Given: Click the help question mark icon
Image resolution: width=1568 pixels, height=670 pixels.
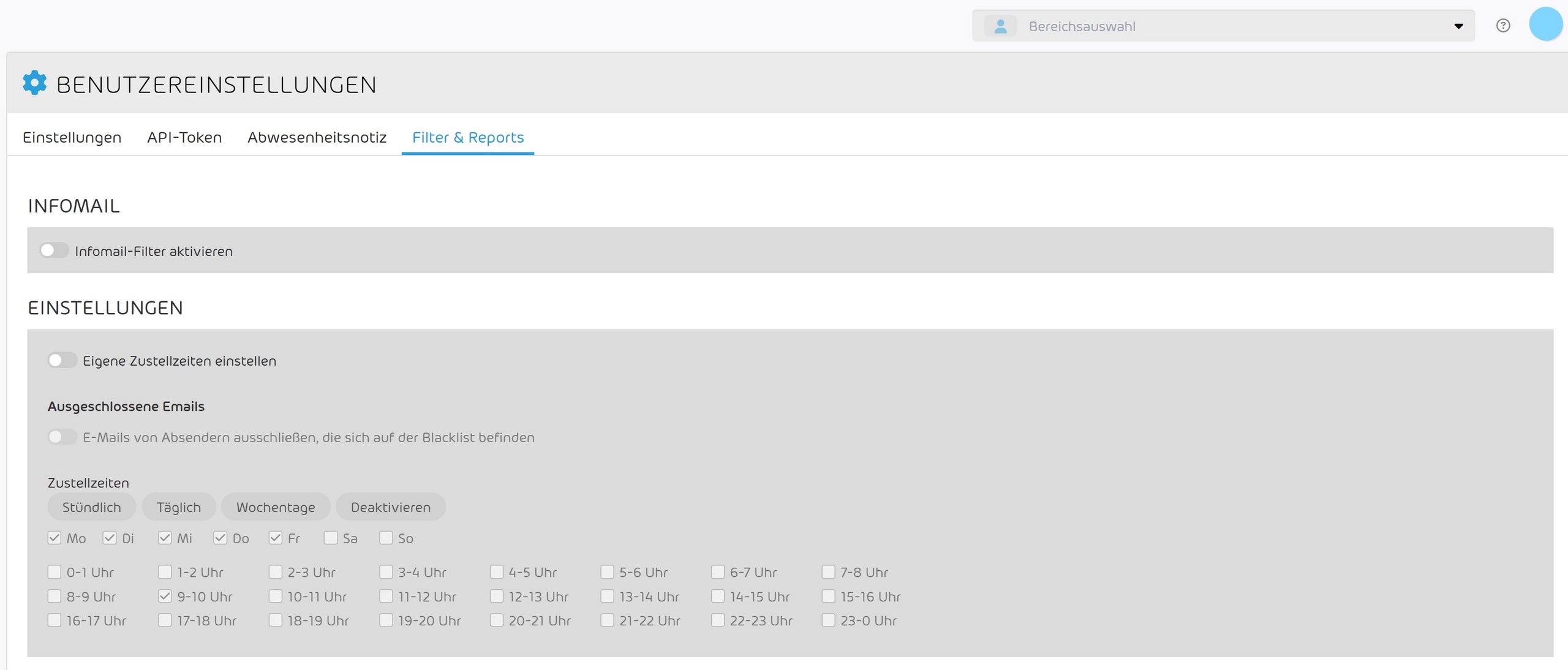Looking at the screenshot, I should click(x=1502, y=26).
